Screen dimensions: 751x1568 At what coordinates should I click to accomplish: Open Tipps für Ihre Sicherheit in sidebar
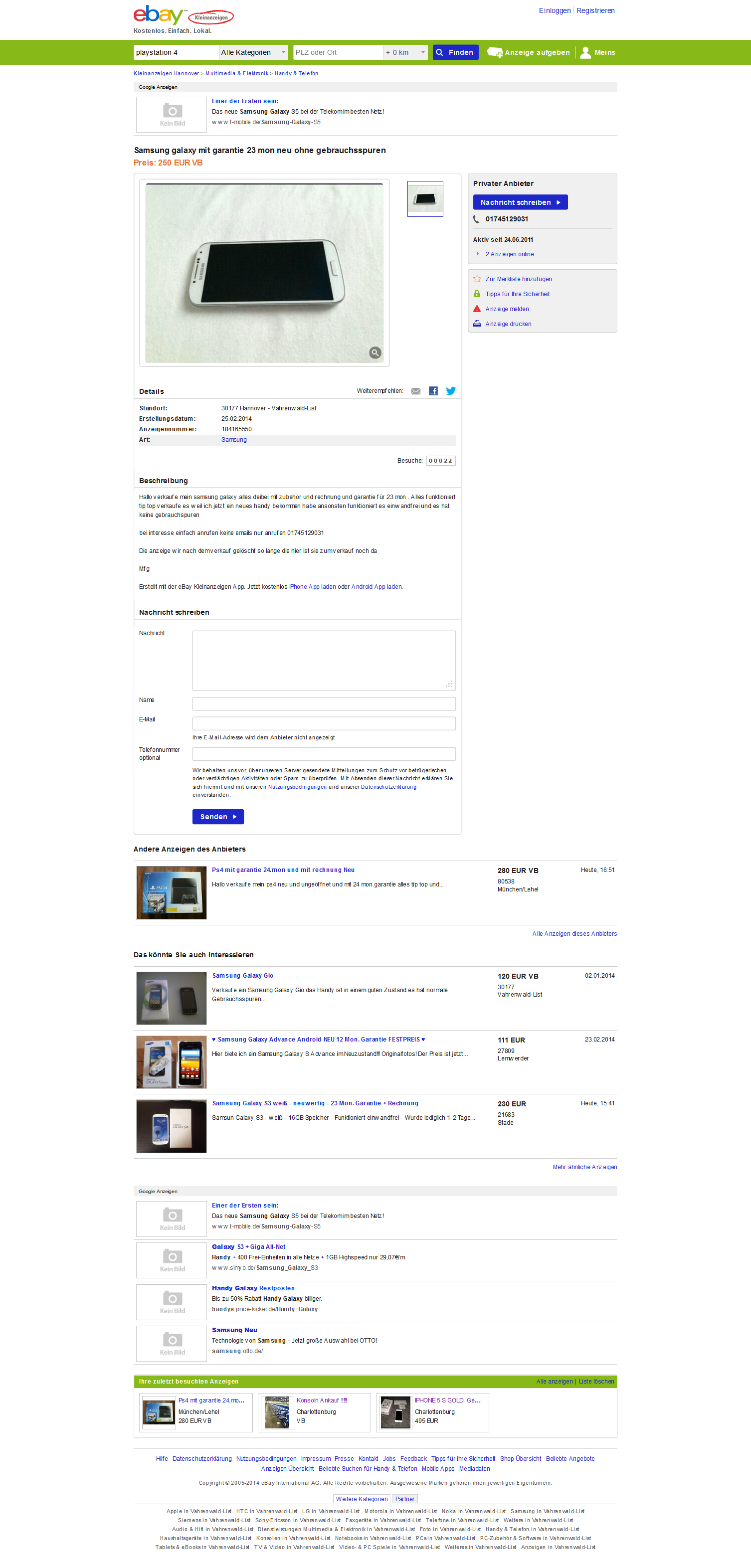(x=517, y=294)
